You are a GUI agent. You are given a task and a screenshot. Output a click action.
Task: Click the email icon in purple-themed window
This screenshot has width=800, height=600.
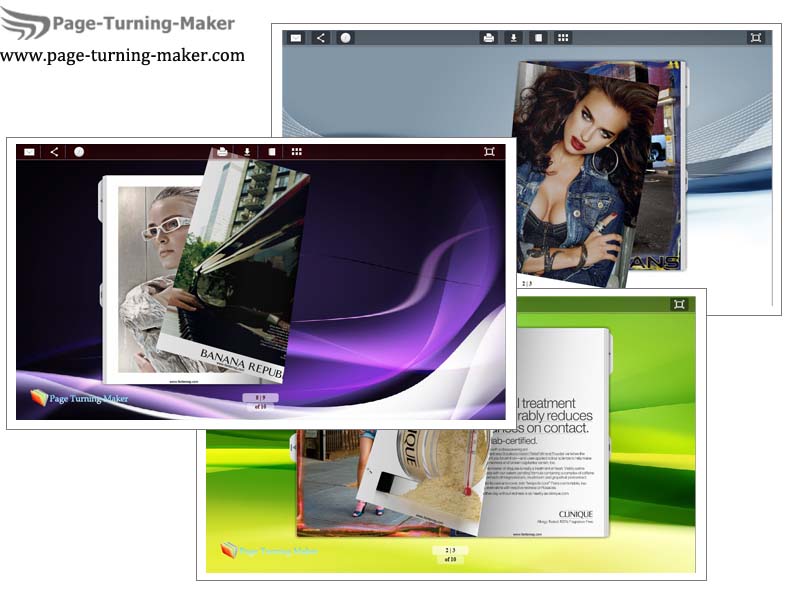coord(30,152)
